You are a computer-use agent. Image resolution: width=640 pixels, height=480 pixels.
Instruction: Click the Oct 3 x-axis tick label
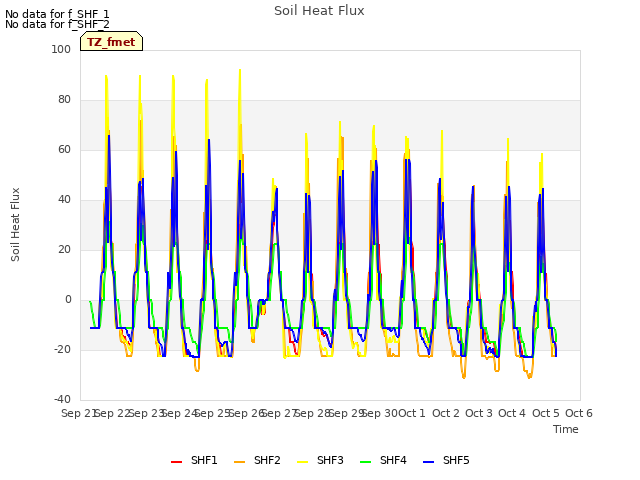pos(479,413)
